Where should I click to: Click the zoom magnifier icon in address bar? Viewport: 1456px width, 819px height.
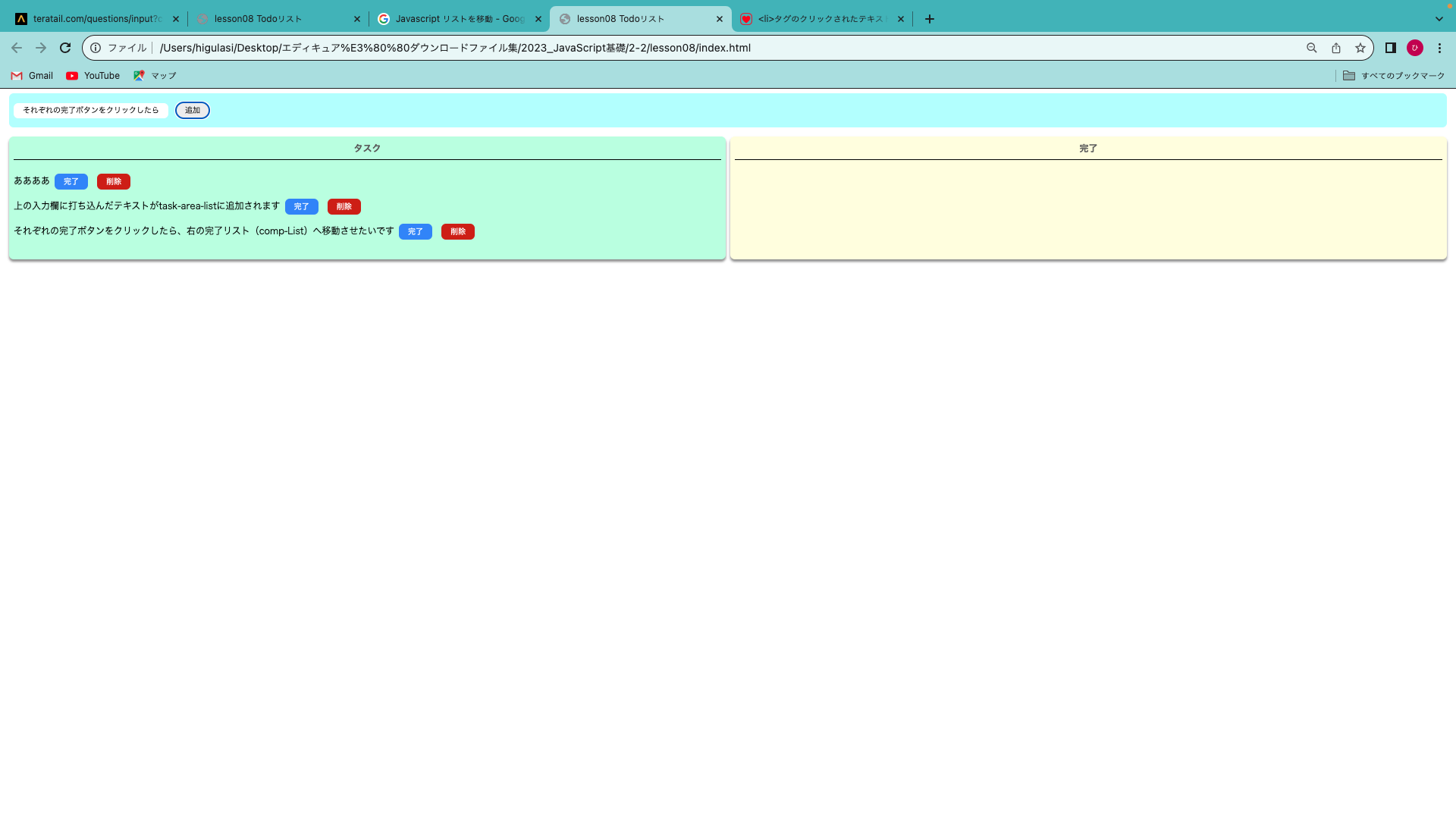(x=1312, y=48)
